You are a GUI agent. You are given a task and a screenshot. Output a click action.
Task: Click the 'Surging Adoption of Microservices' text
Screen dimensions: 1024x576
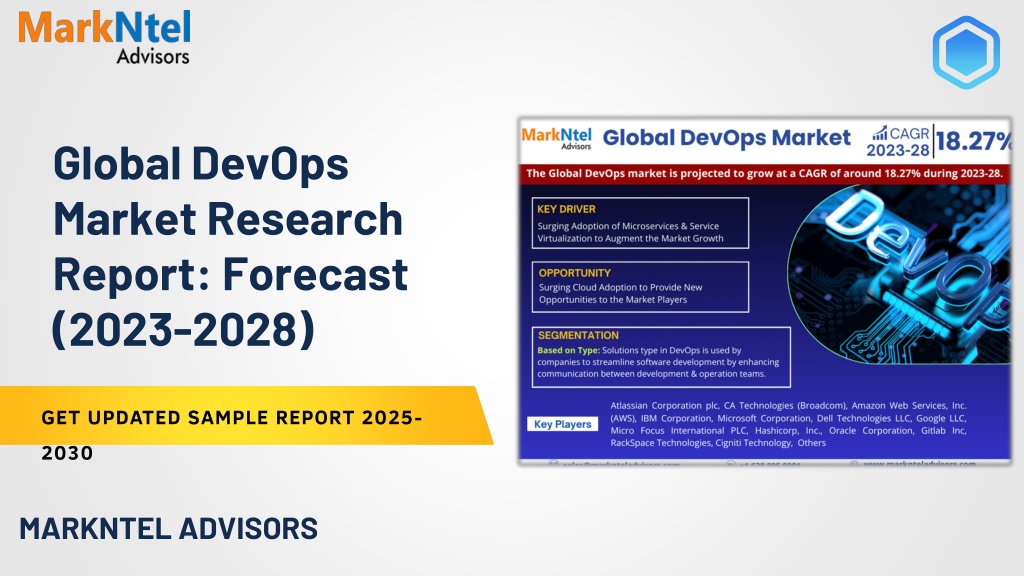click(630, 232)
